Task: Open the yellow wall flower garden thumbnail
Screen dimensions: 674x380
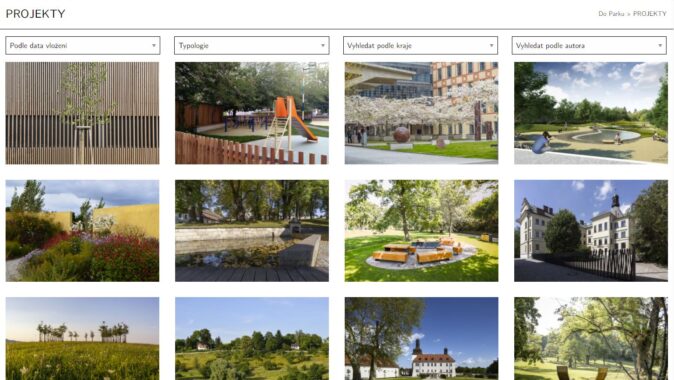Action: tap(82, 231)
